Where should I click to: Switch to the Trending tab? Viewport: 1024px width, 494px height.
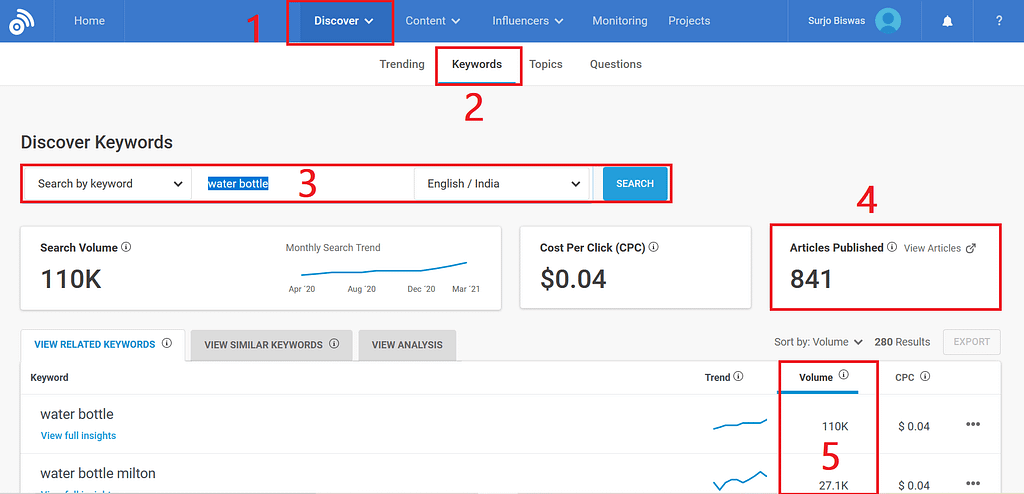click(402, 64)
